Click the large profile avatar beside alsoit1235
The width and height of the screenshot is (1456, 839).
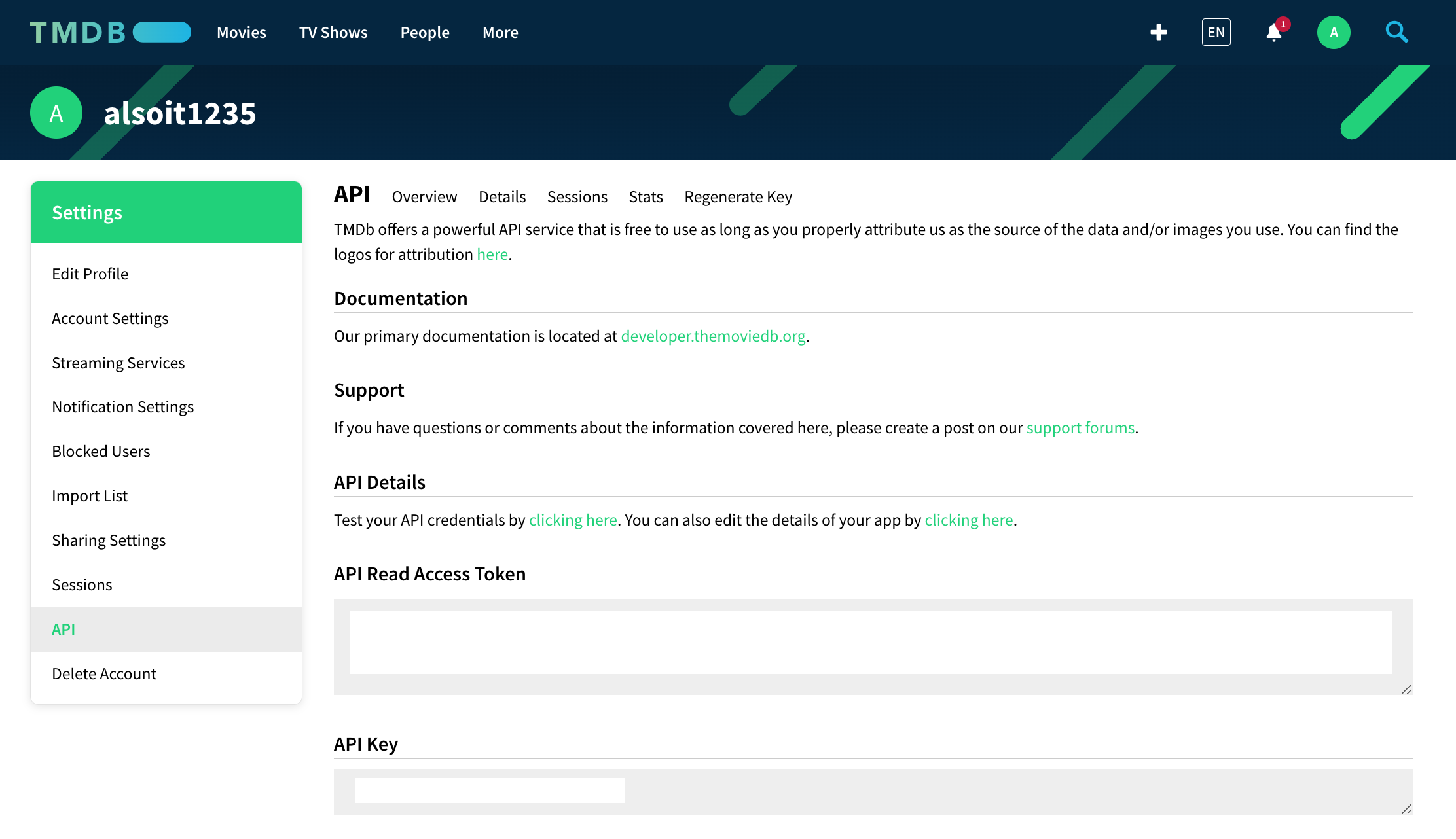(56, 113)
